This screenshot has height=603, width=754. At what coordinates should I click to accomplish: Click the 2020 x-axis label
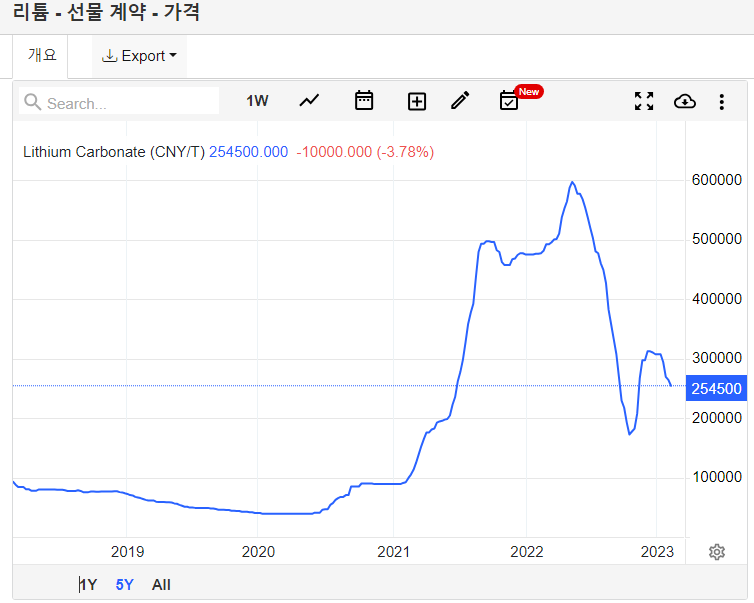tap(258, 552)
